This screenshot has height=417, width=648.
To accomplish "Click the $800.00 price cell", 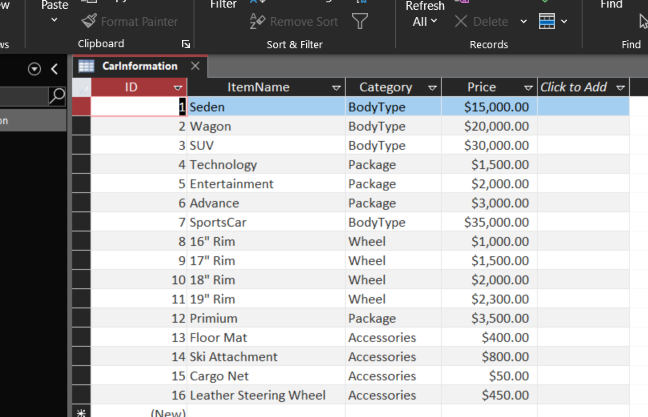I will pyautogui.click(x=489, y=357).
